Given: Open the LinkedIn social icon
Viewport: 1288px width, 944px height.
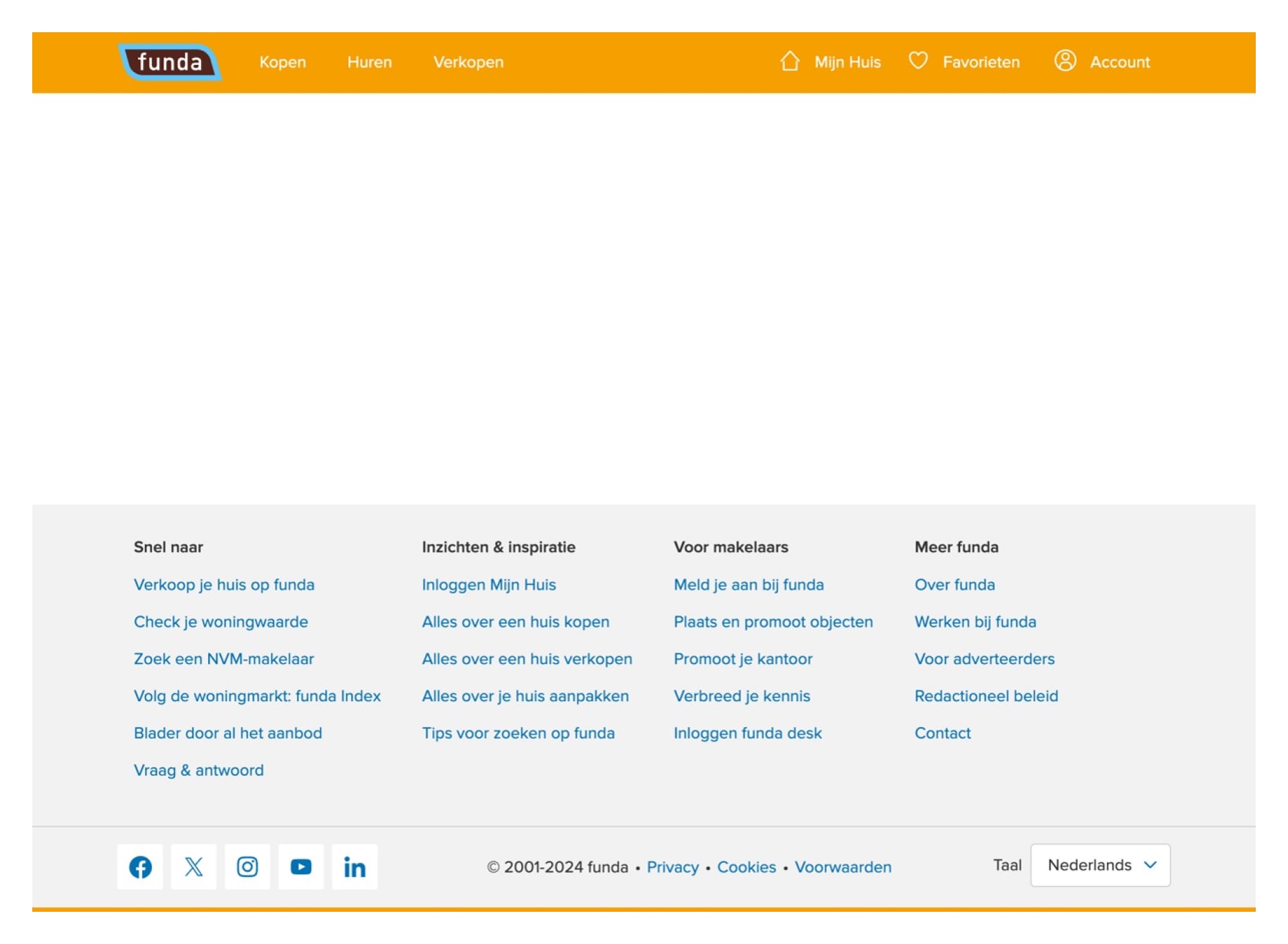Looking at the screenshot, I should point(354,867).
